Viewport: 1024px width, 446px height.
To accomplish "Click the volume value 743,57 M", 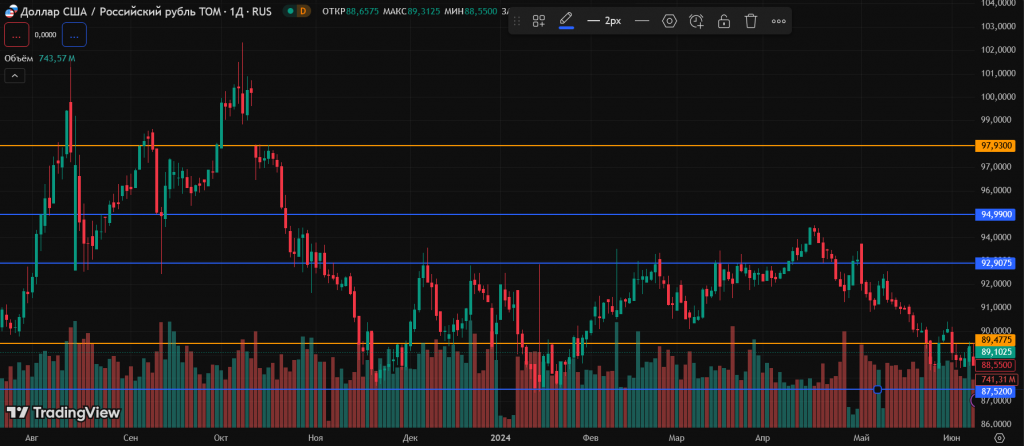I will click(57, 58).
